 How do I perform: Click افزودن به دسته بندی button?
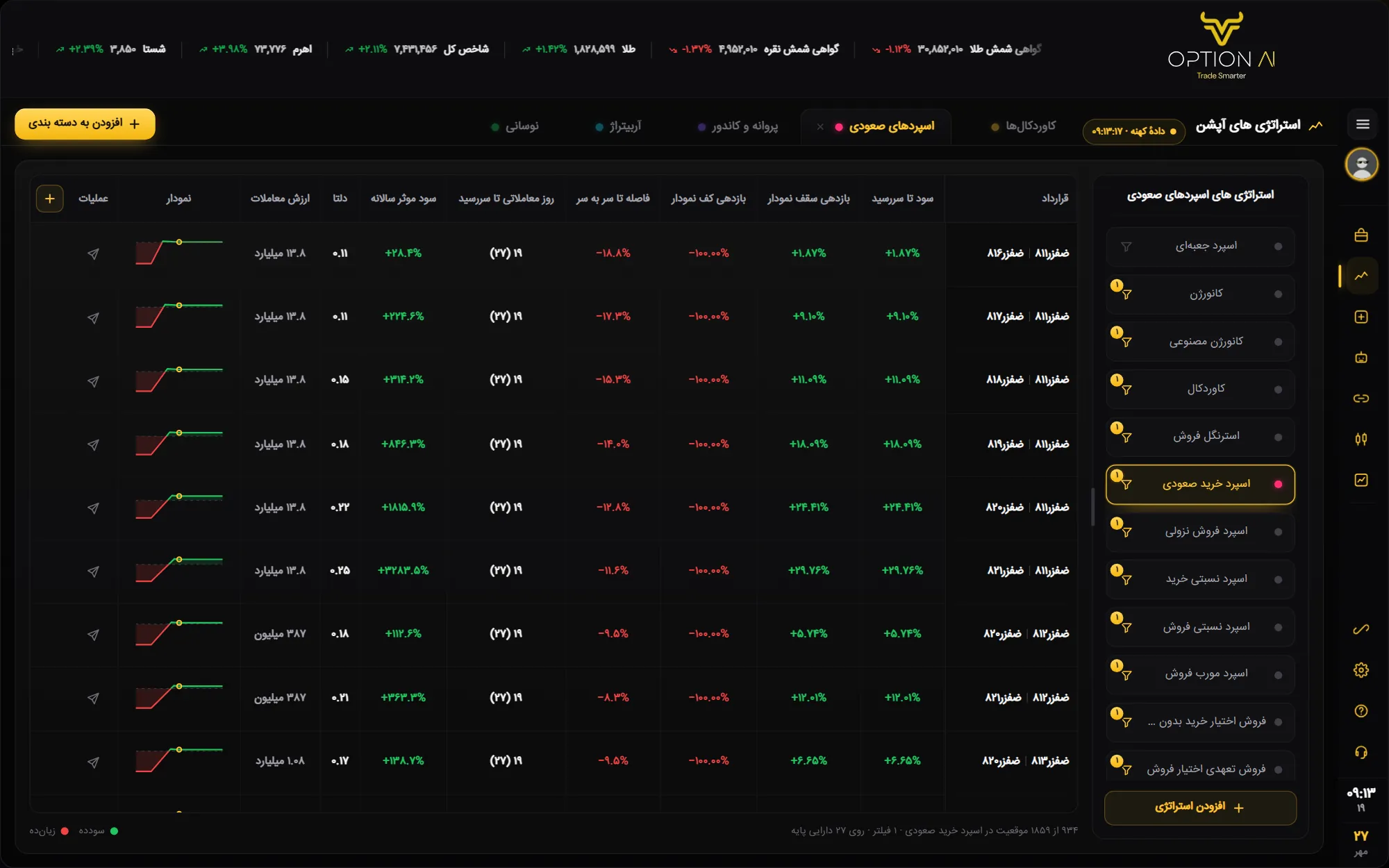tap(85, 124)
